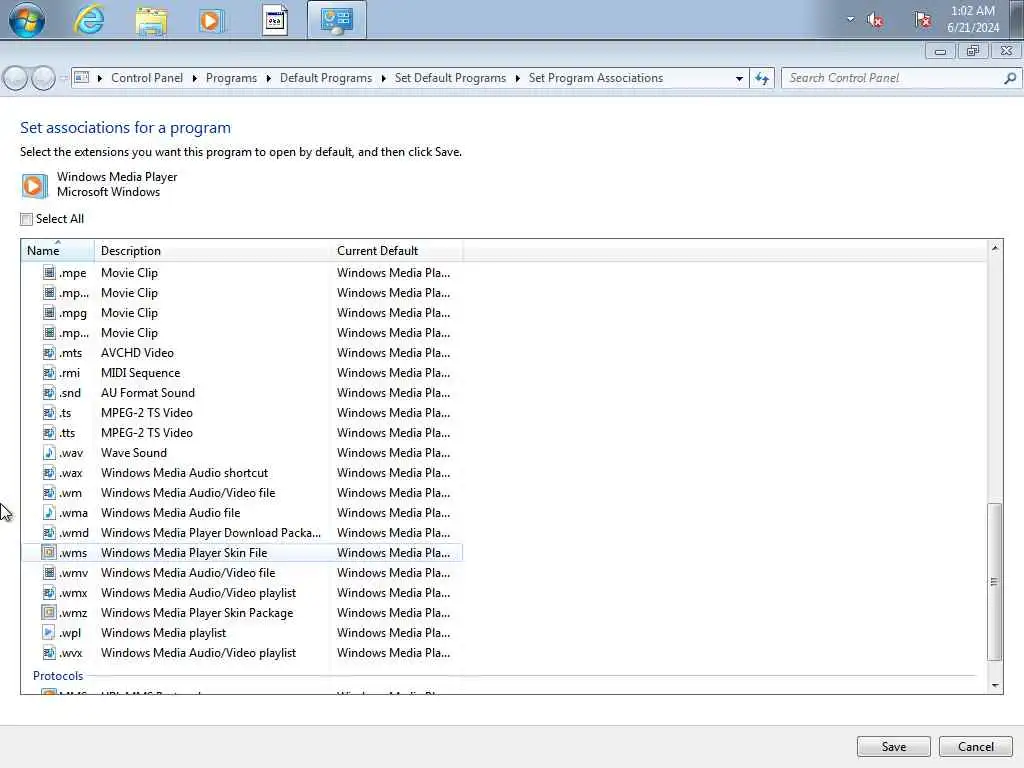Select the AVCHD Video description
This screenshot has height=768, width=1024.
[x=137, y=353]
